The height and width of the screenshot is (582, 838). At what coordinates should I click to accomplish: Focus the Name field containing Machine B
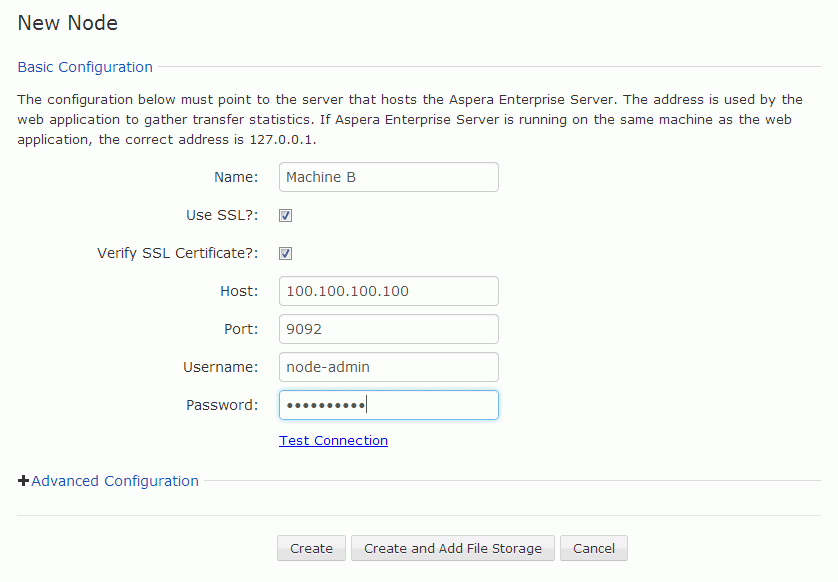tap(389, 177)
